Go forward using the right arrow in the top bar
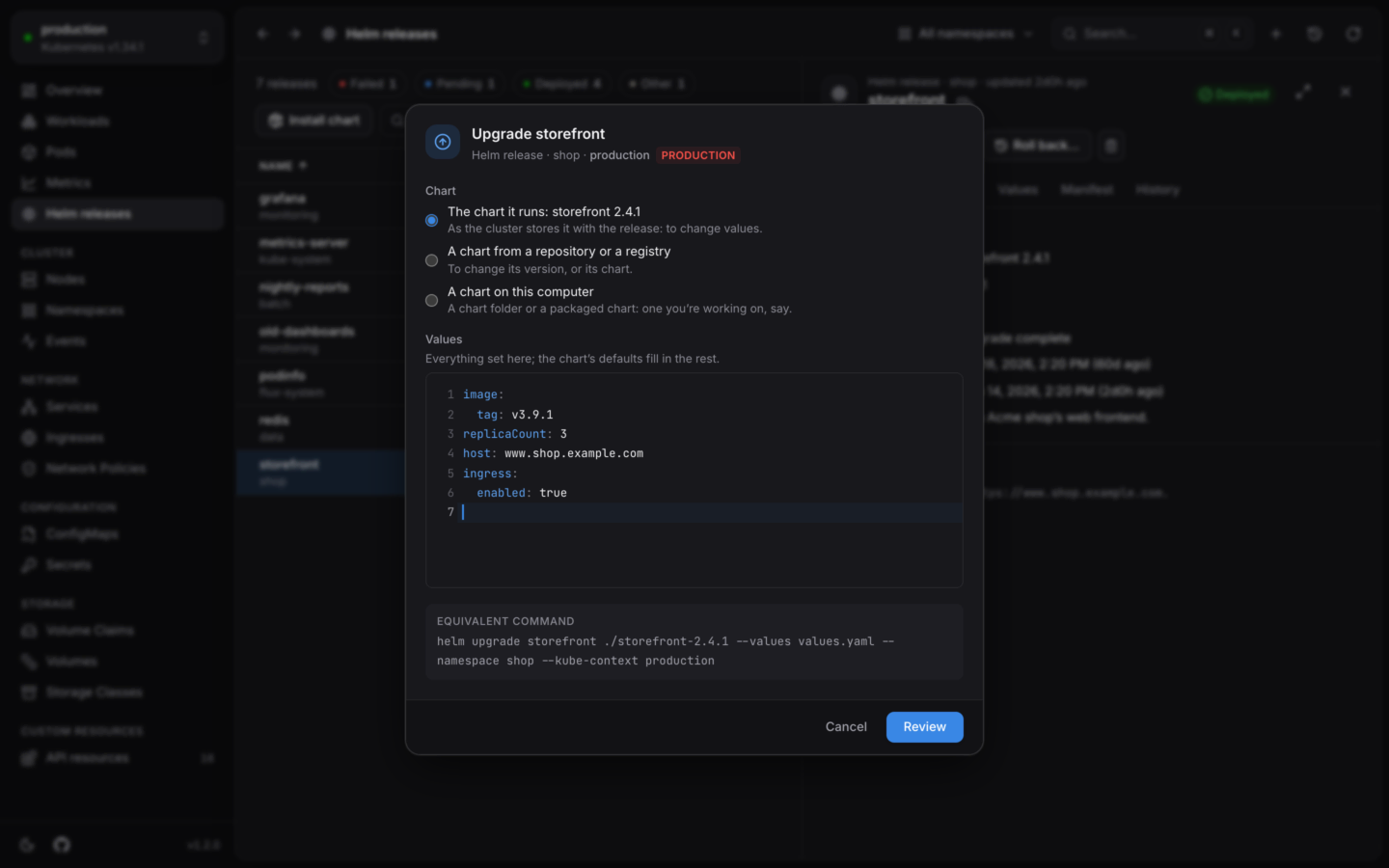1389x868 pixels. click(x=295, y=34)
